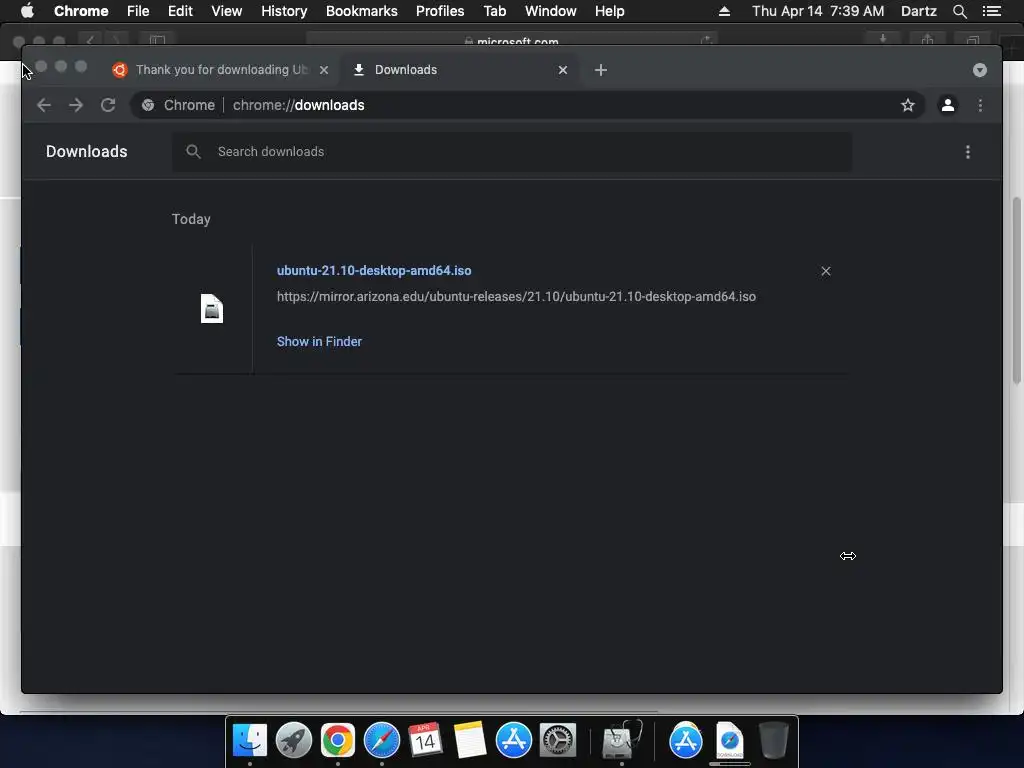
Task: Open Notification Center list icon
Action: [x=992, y=11]
